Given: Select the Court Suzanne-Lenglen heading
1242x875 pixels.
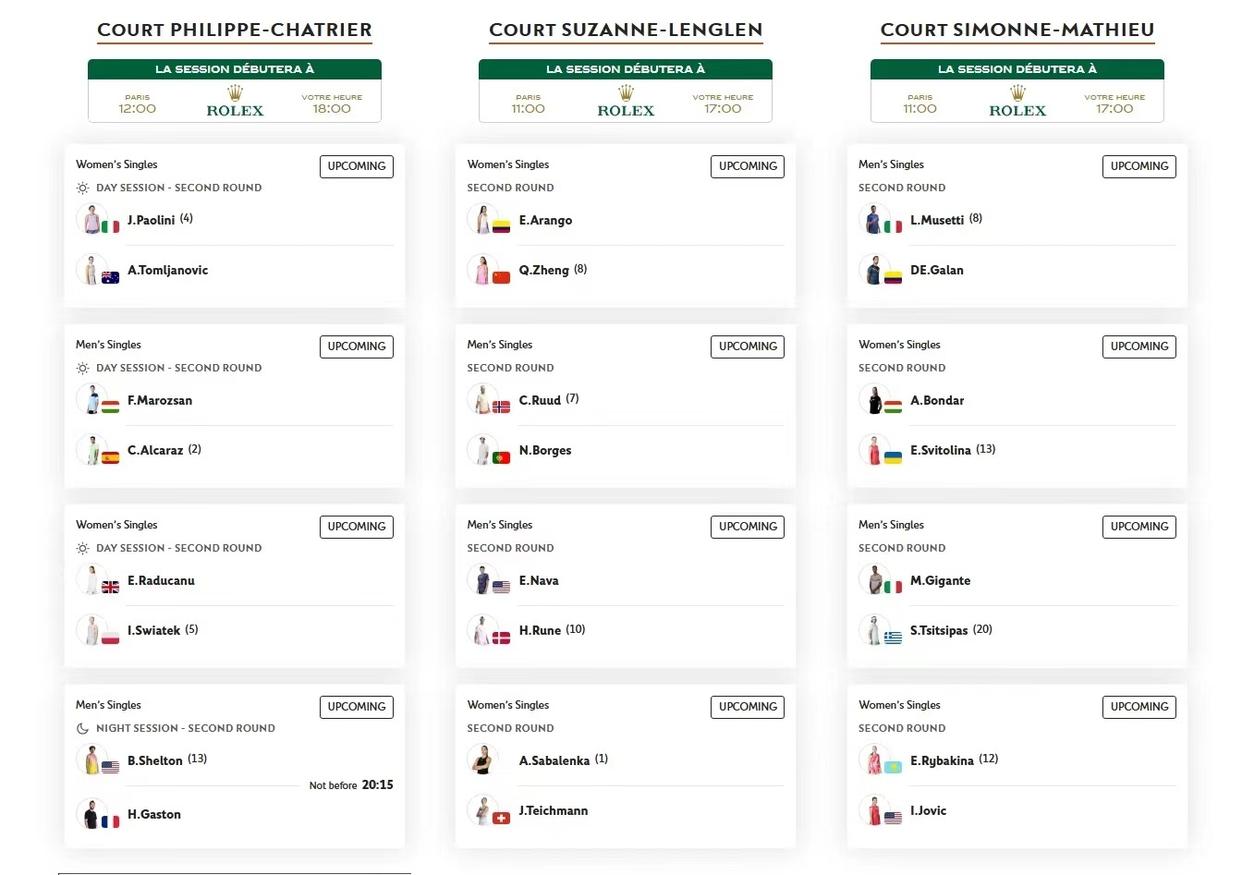Looking at the screenshot, I should tap(625, 31).
